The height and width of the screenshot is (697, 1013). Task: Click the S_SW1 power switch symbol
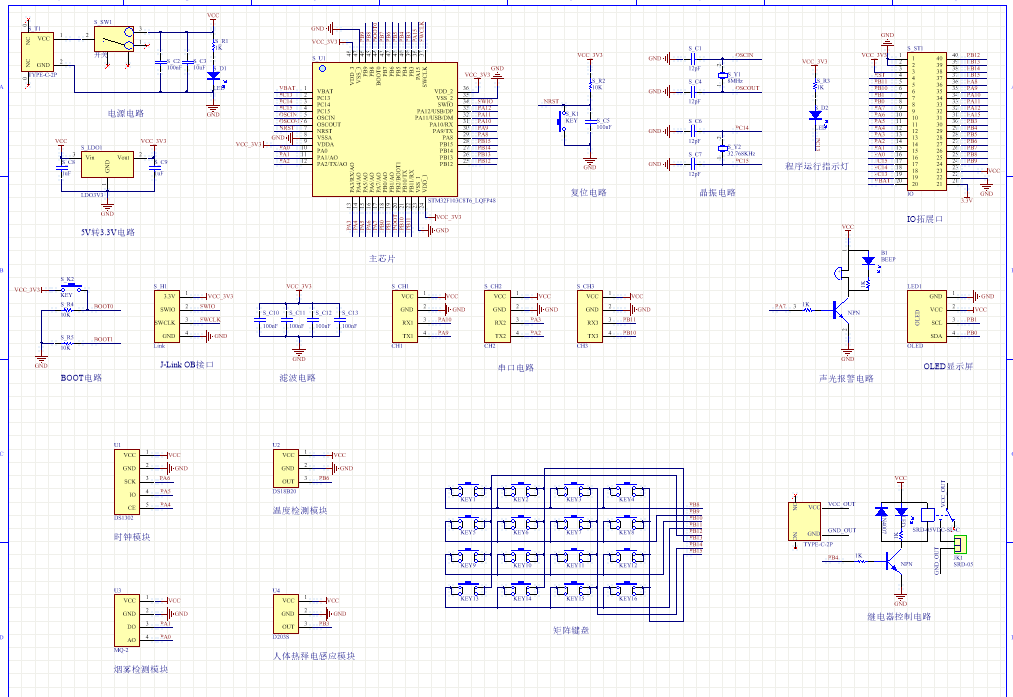(114, 39)
